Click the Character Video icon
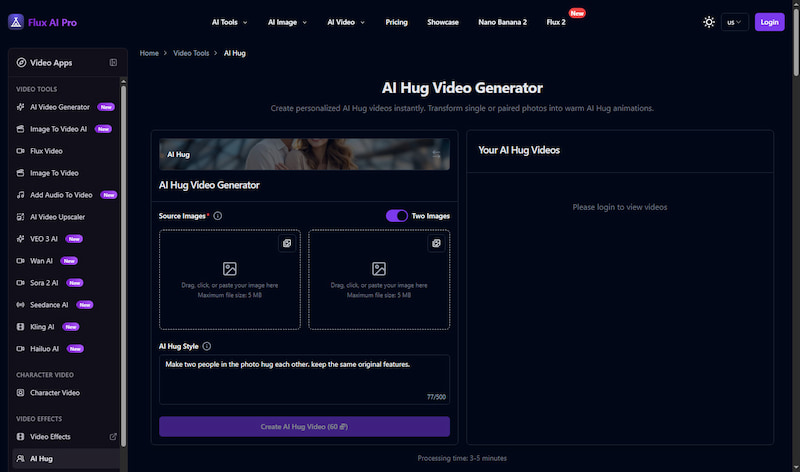Image resolution: width=800 pixels, height=472 pixels. click(20, 393)
